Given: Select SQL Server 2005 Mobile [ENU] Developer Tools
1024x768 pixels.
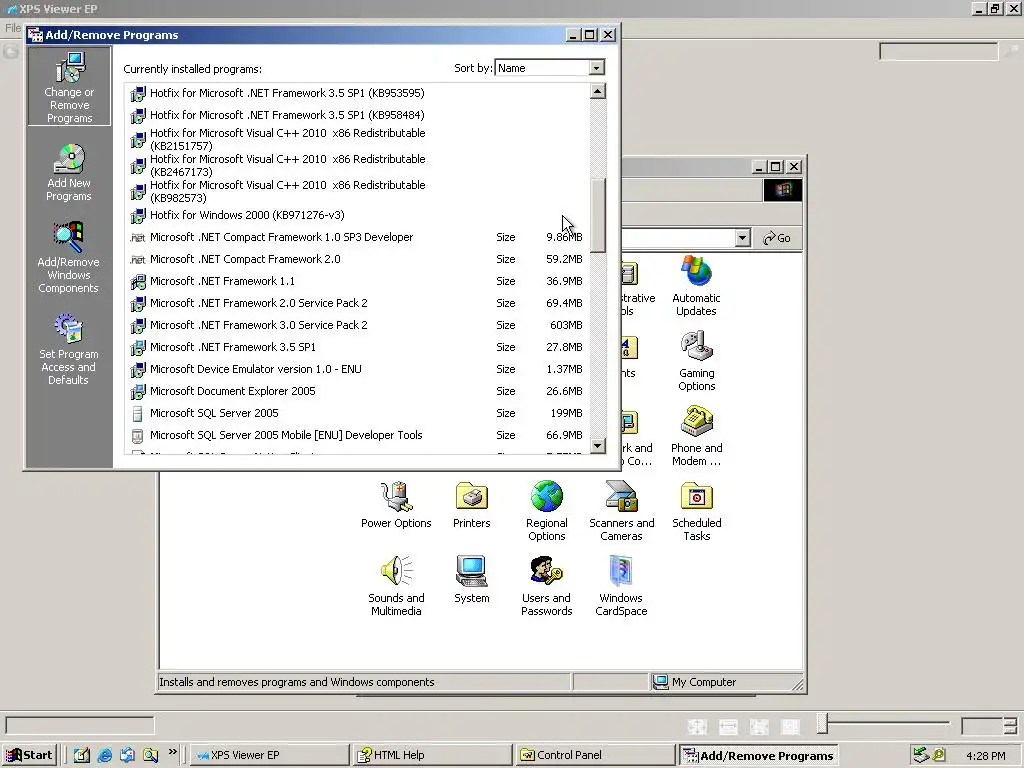Looking at the screenshot, I should 356,435.
